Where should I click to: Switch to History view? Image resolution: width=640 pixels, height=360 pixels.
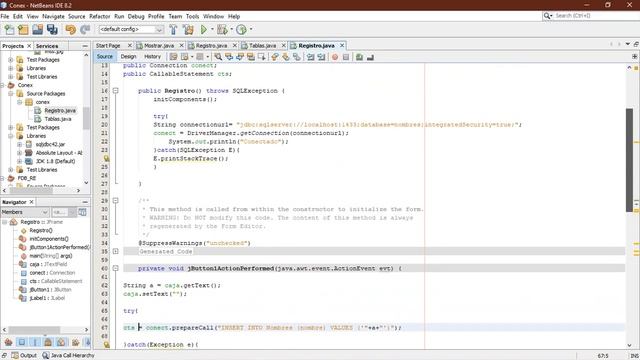point(152,57)
